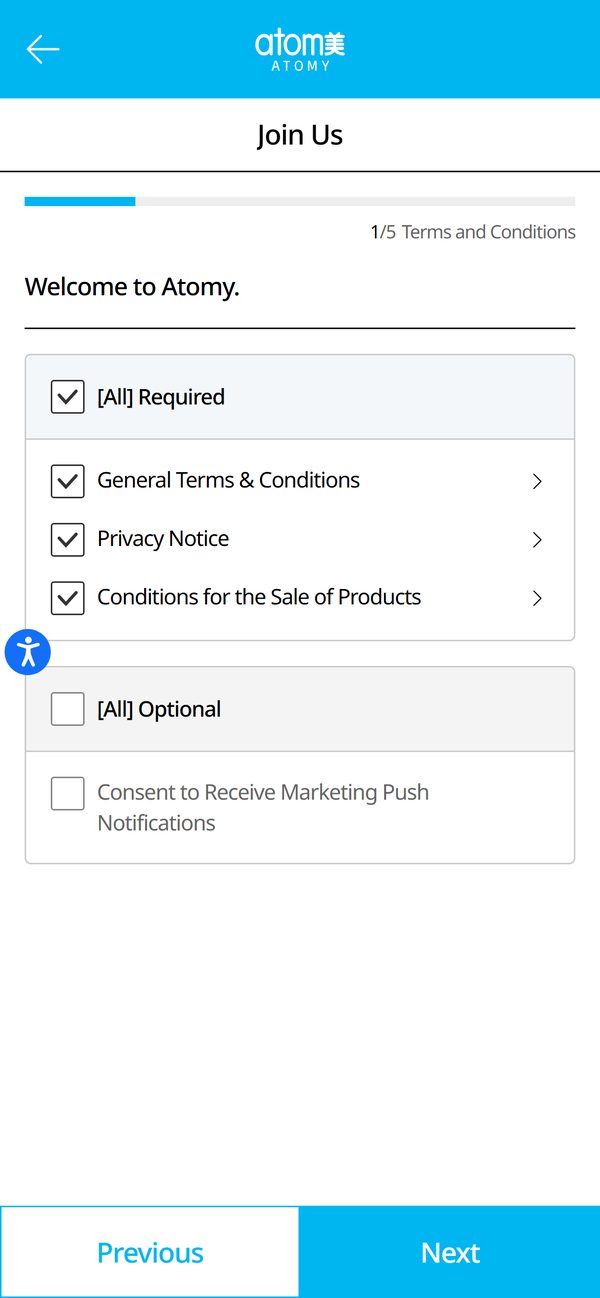Open Conditions for the Sale of Products text
This screenshot has width=600, height=1298.
pyautogui.click(x=259, y=597)
